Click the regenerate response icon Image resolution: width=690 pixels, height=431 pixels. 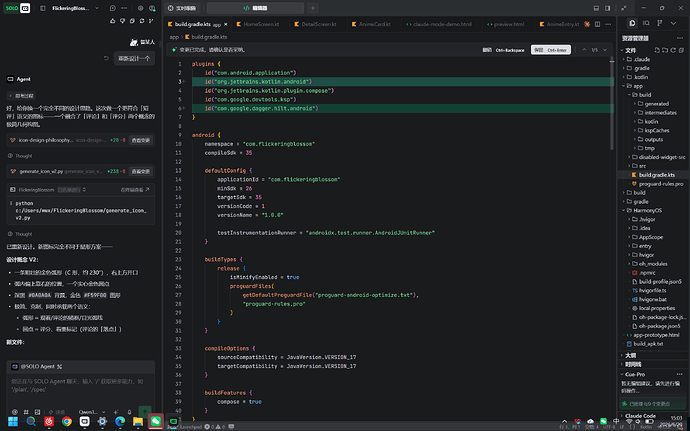coord(142,21)
